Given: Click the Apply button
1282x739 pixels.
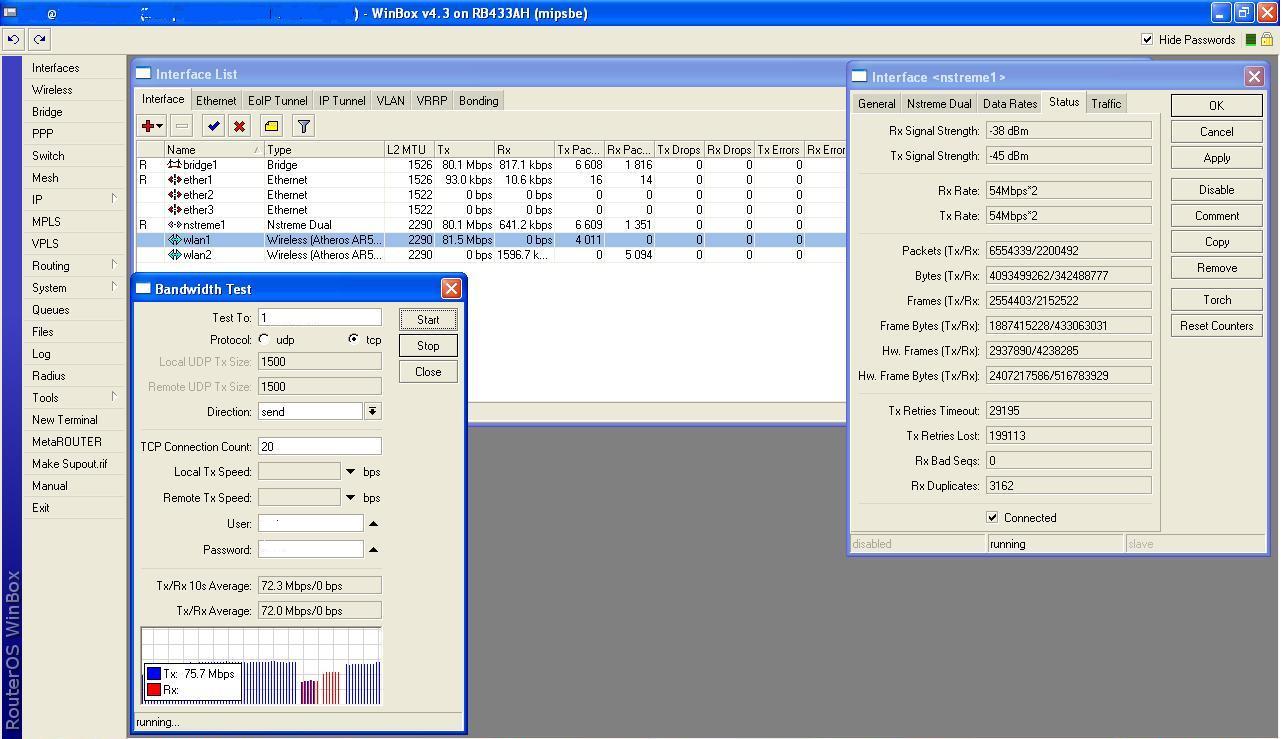Looking at the screenshot, I should click(1216, 158).
